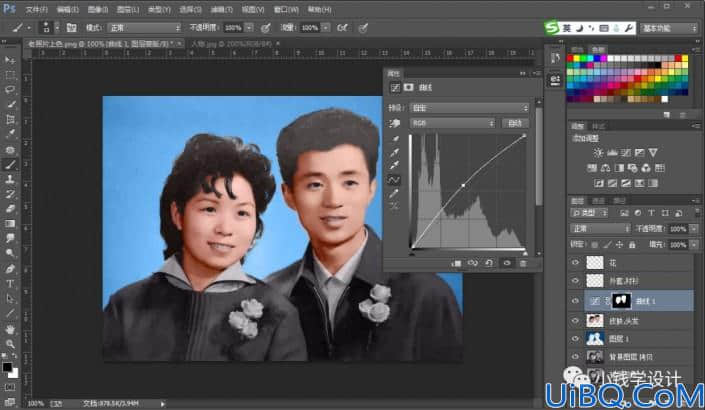Select the Pen tool
This screenshot has width=705, height=410.
pyautogui.click(x=9, y=269)
